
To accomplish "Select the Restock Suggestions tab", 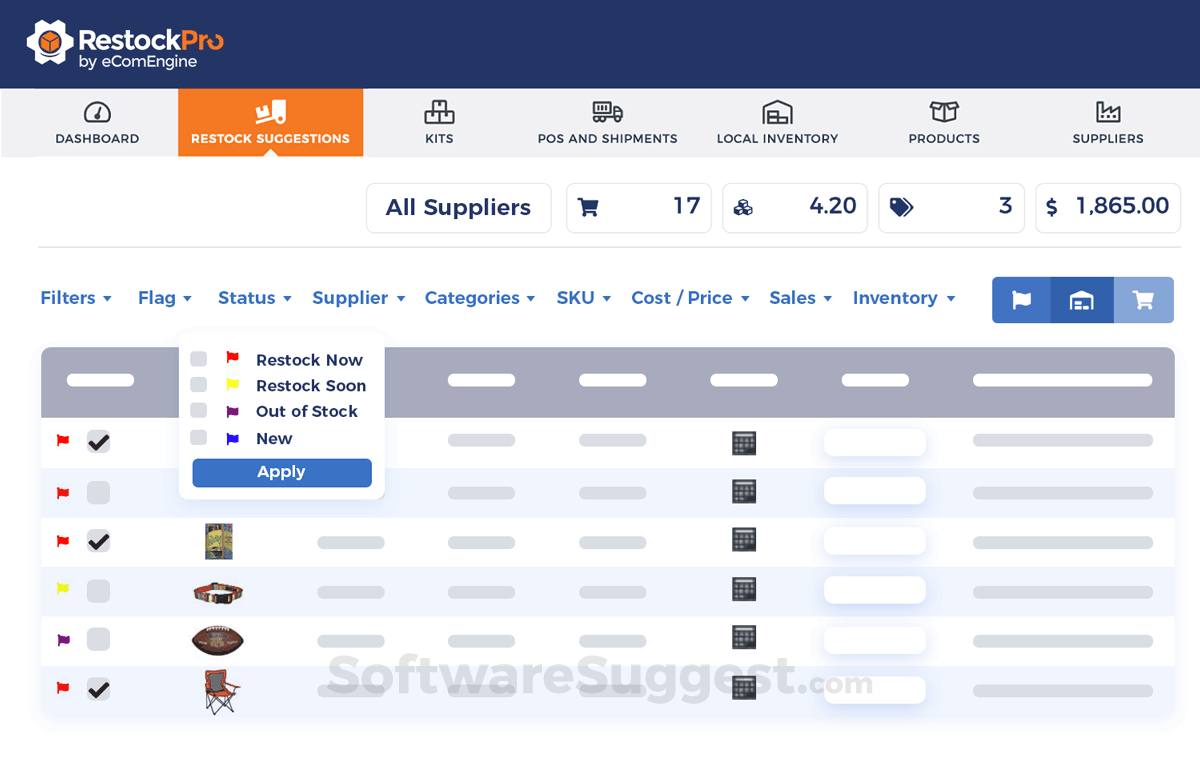I will tap(270, 122).
